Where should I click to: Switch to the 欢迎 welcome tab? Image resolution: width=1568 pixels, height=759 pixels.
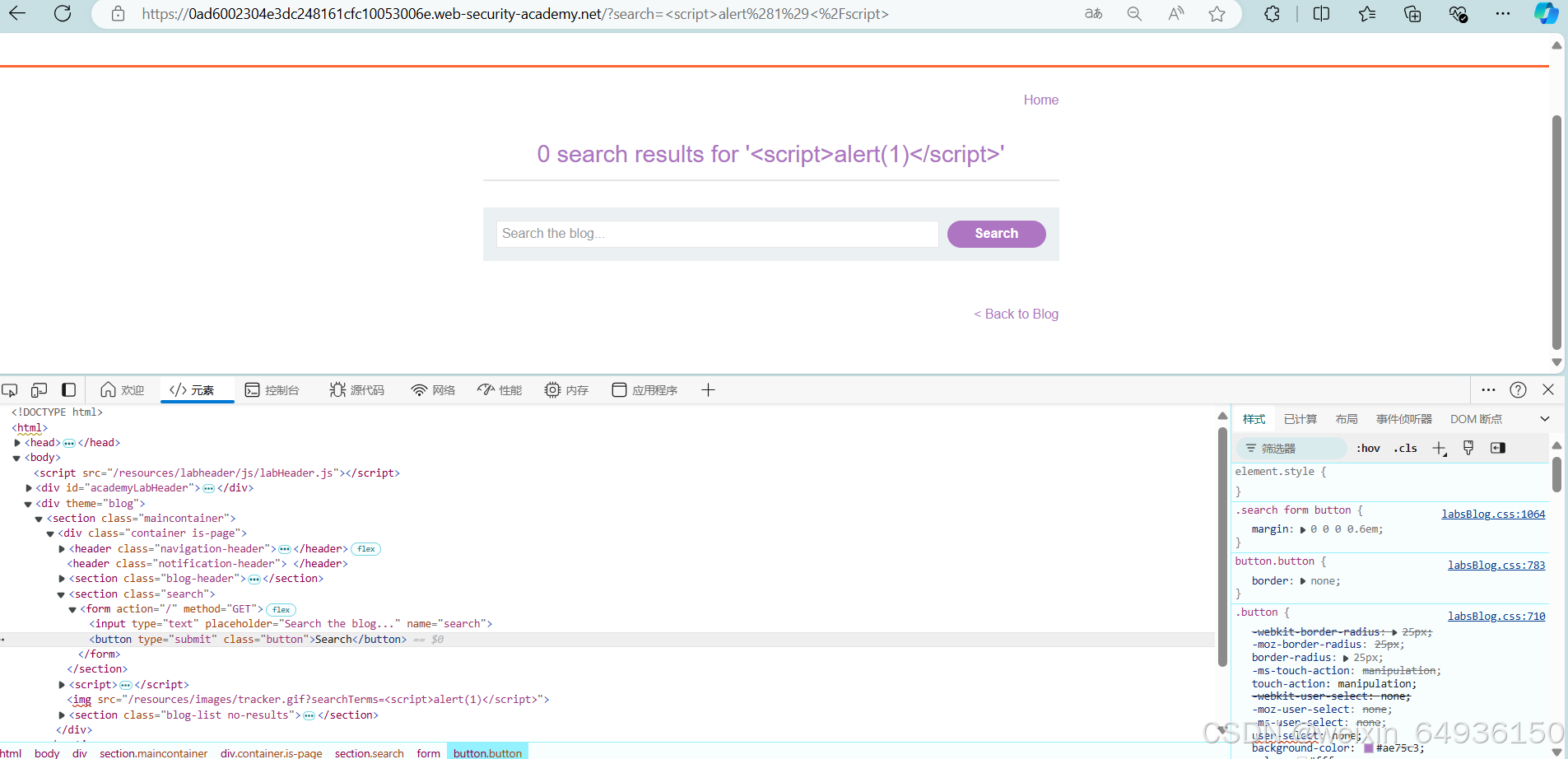pos(122,390)
